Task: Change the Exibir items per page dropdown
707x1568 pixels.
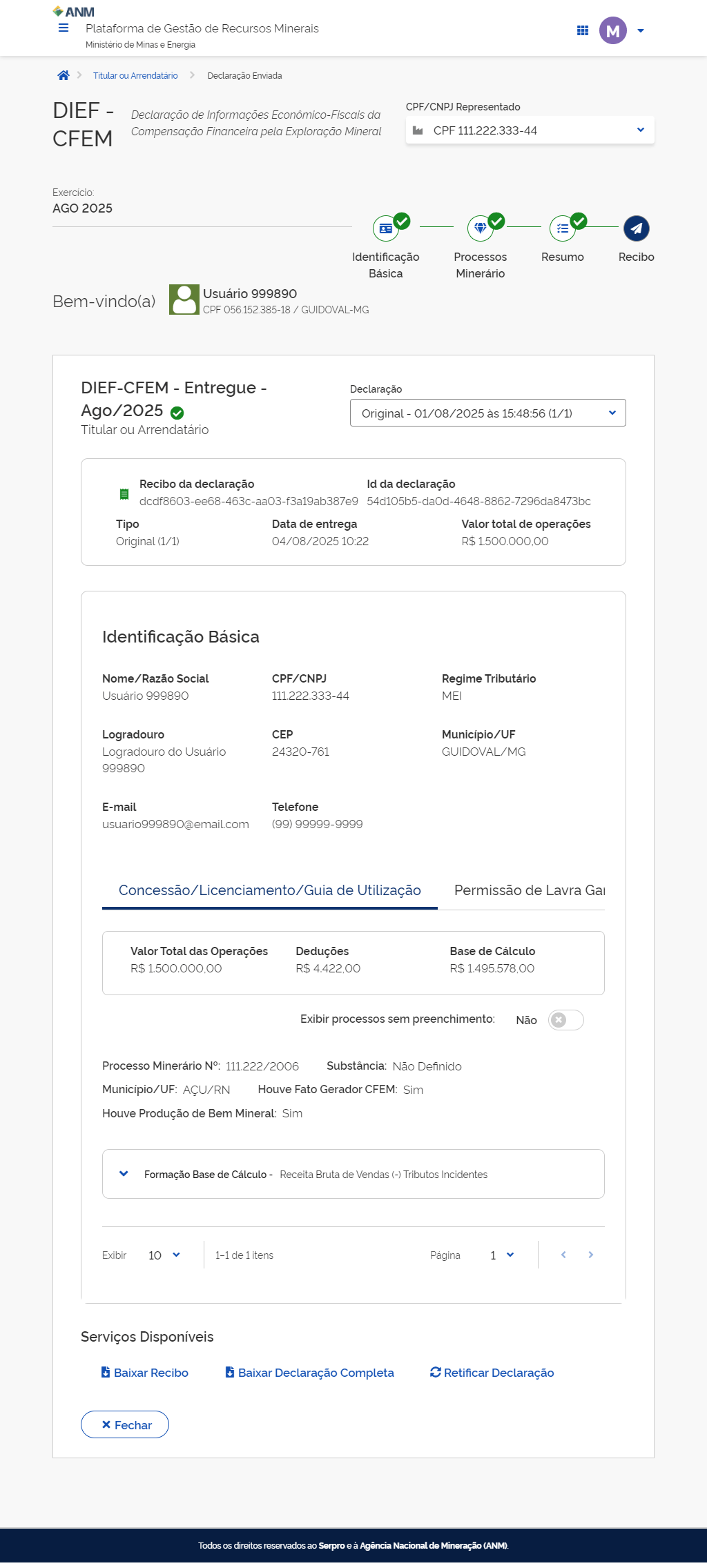Action: 164,1255
